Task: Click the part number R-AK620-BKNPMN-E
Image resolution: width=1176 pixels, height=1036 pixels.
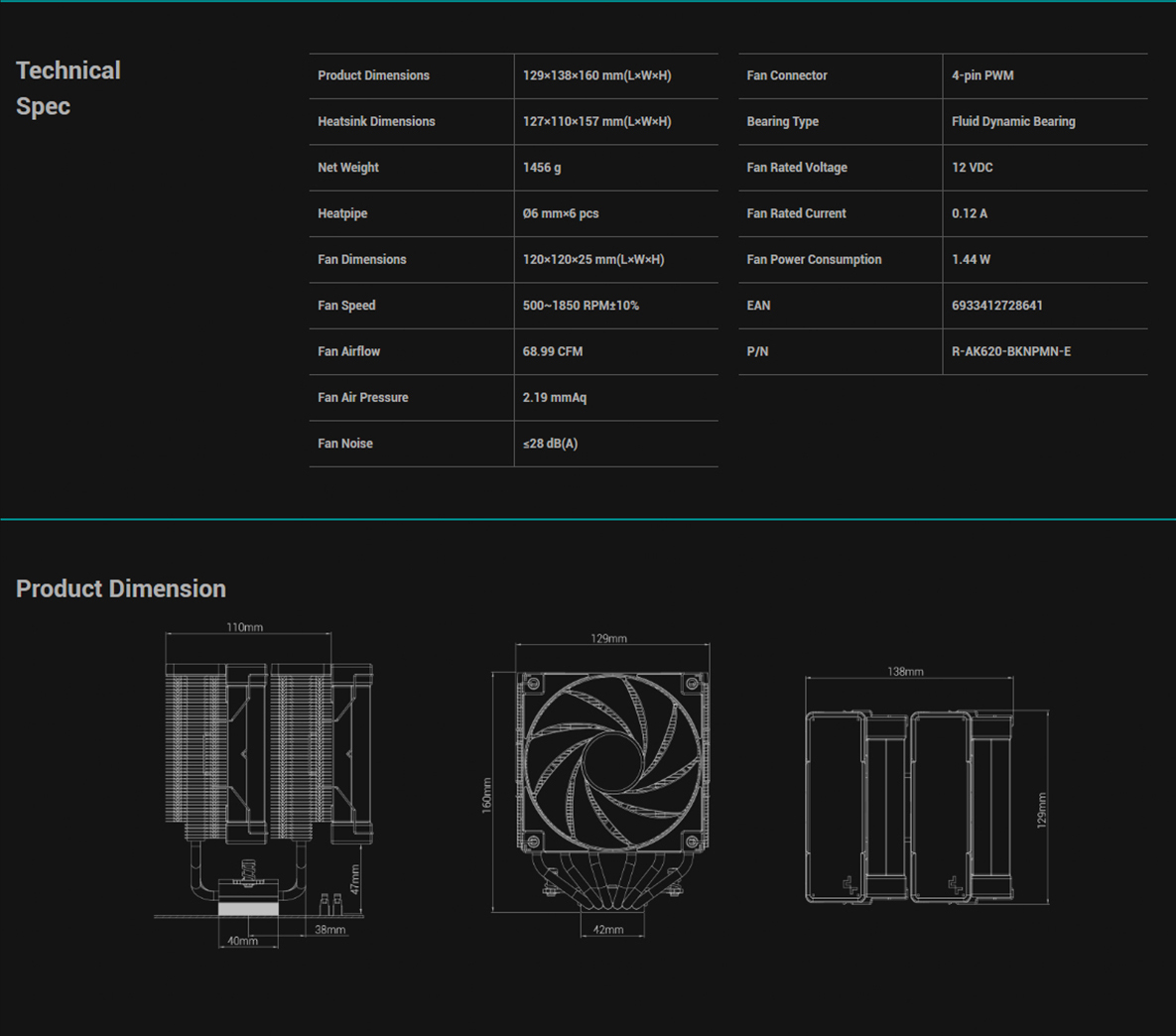Action: click(1011, 351)
